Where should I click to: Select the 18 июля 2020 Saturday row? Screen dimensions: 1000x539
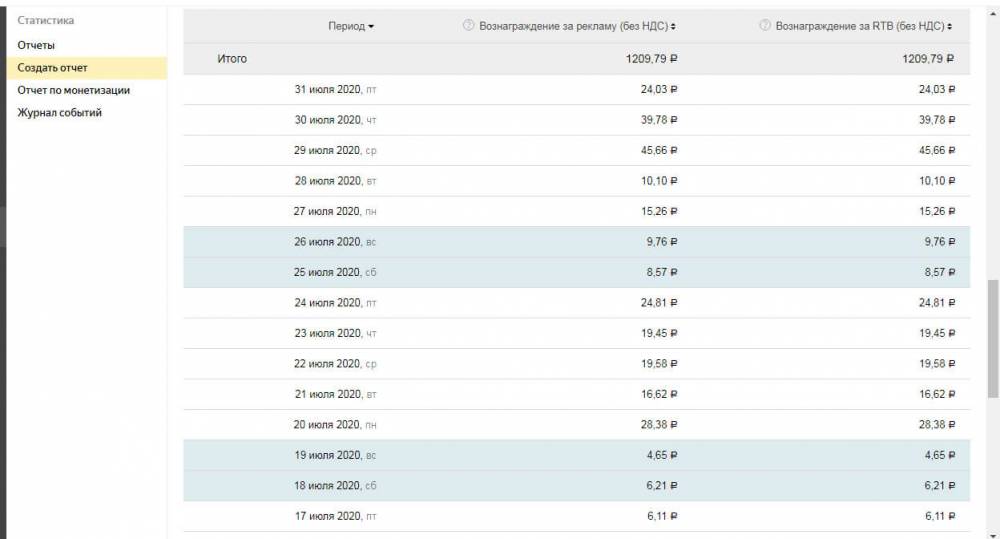point(334,486)
